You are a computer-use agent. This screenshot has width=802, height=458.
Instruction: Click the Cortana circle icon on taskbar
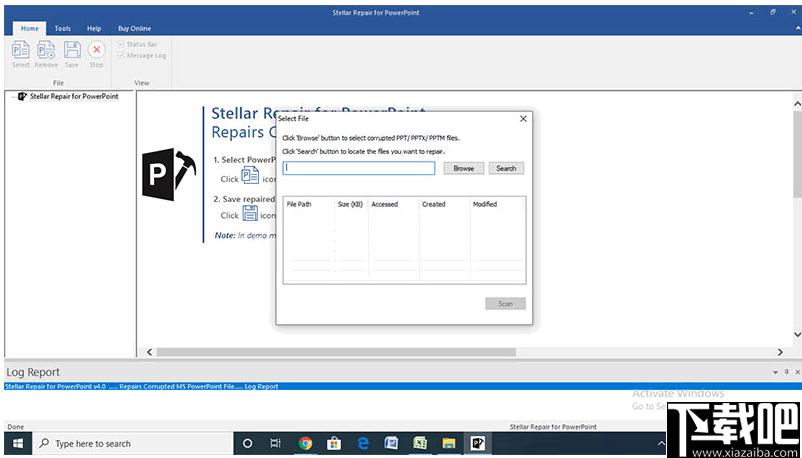tap(248, 444)
